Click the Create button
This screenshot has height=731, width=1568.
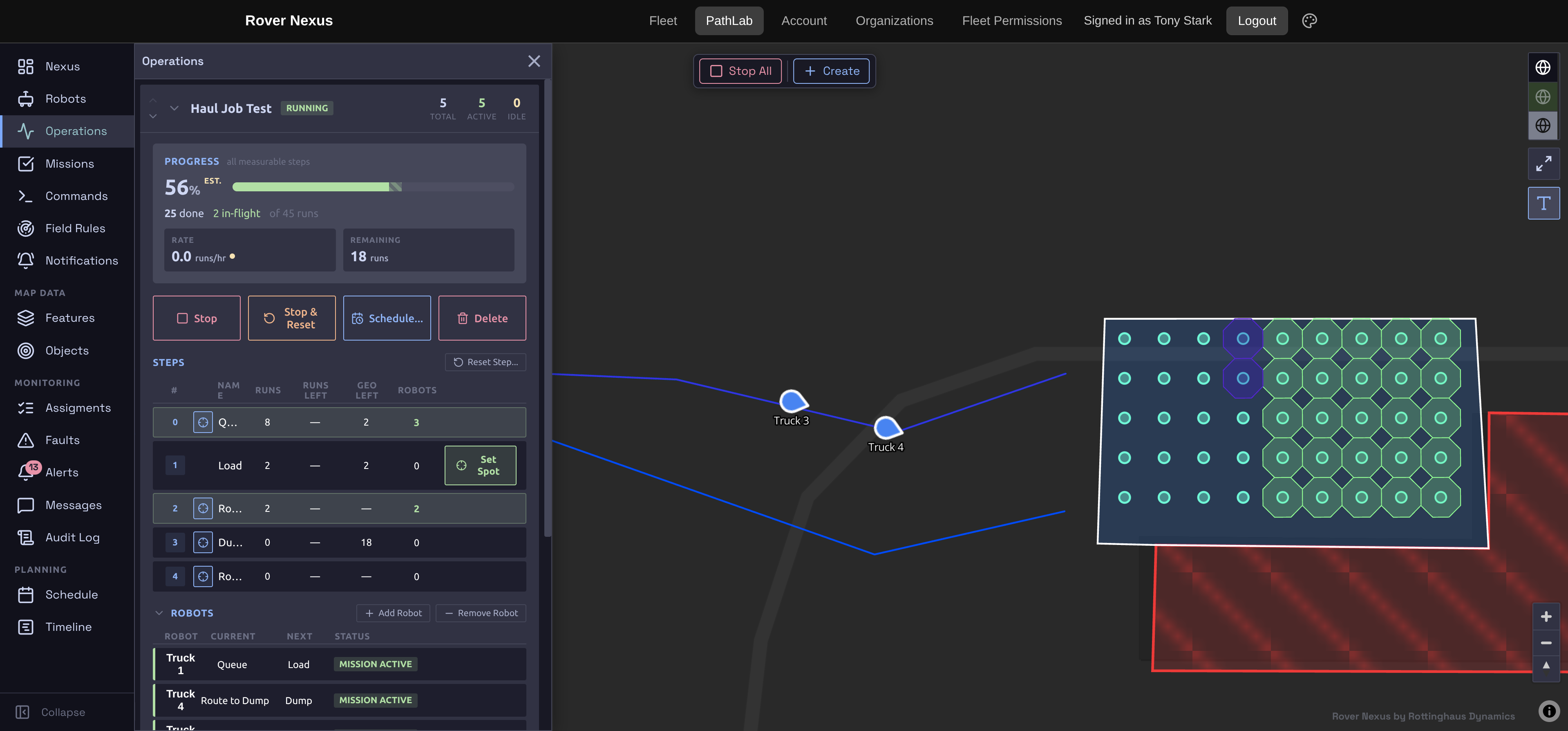point(832,71)
